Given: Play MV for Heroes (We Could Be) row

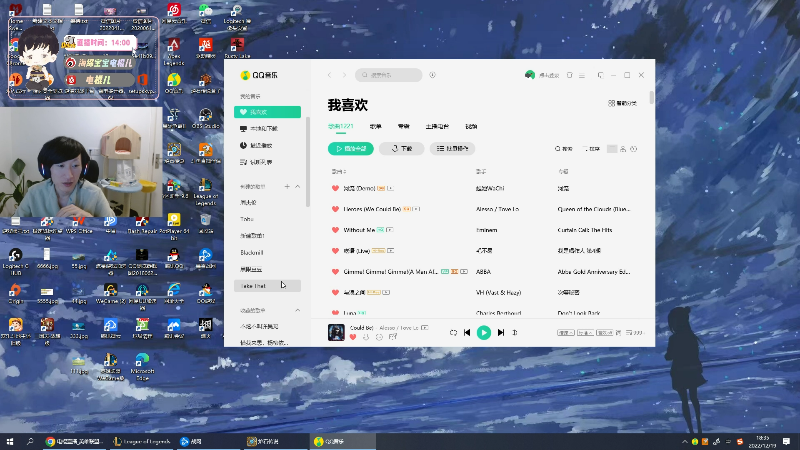Looking at the screenshot, I should [x=417, y=209].
